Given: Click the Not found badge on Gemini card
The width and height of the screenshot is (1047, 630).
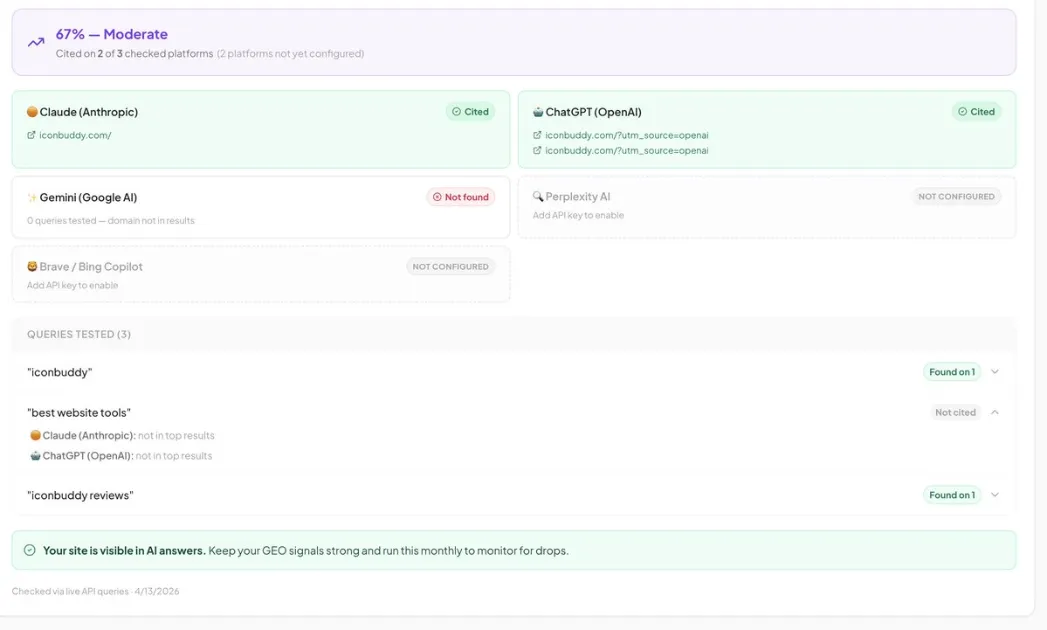Looking at the screenshot, I should 461,197.
